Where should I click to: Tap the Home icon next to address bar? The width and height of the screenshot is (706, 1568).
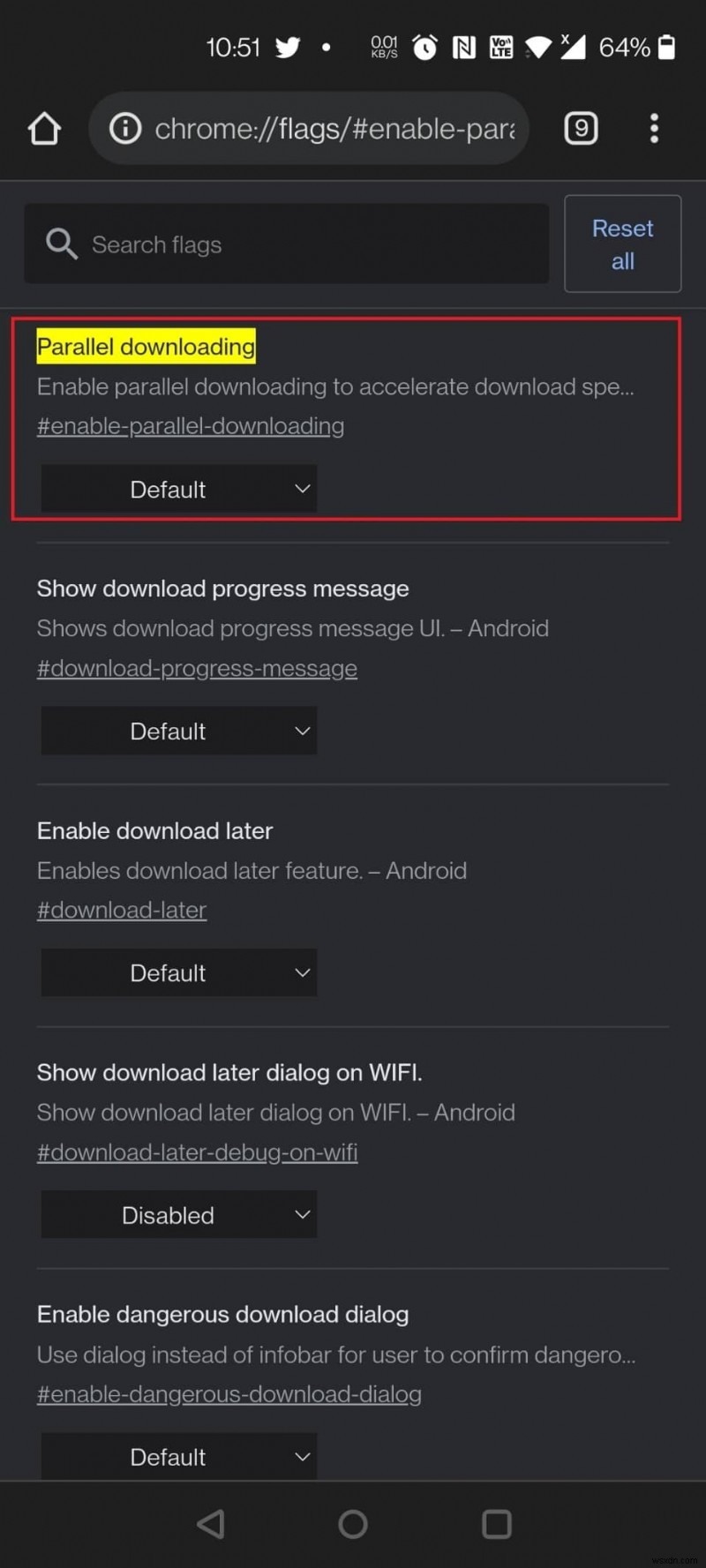pyautogui.click(x=44, y=128)
